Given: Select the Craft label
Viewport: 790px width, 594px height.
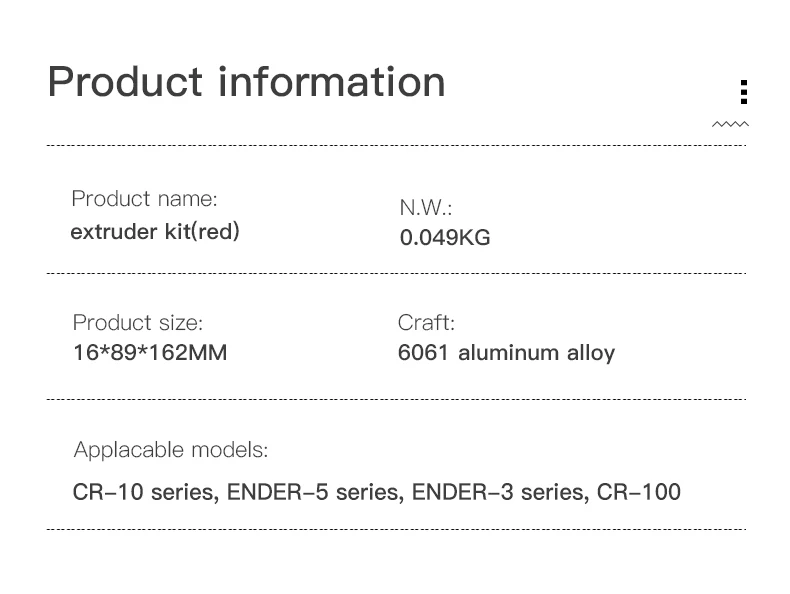Looking at the screenshot, I should click(426, 322).
